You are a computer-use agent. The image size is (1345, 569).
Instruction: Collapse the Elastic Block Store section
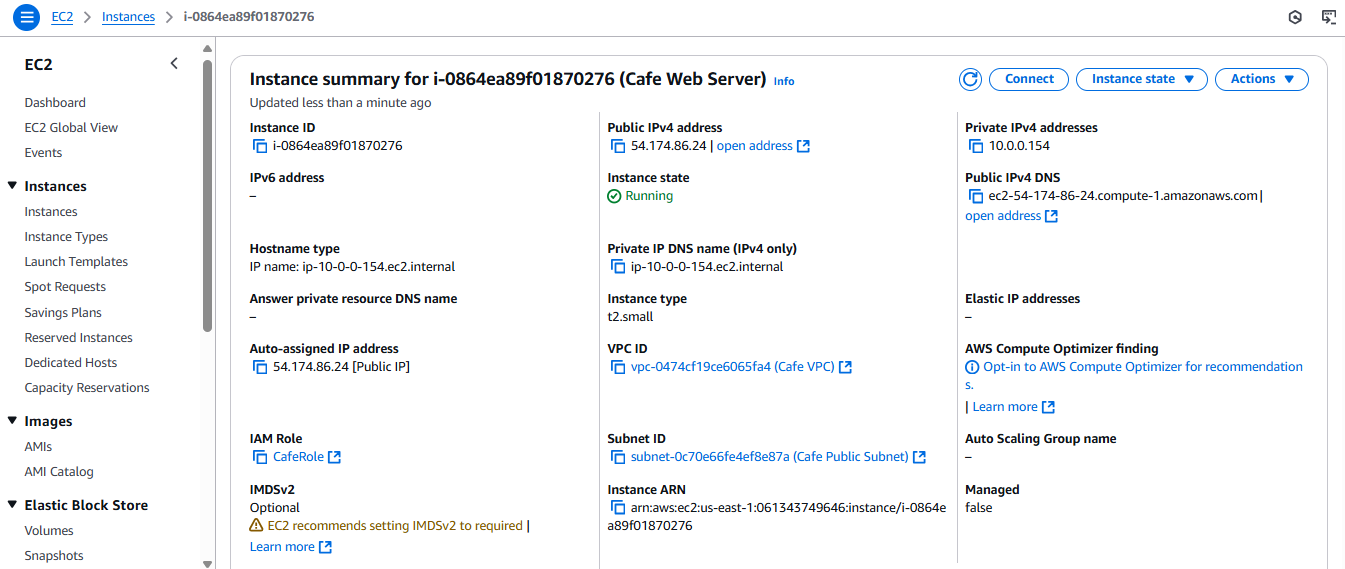coord(12,505)
